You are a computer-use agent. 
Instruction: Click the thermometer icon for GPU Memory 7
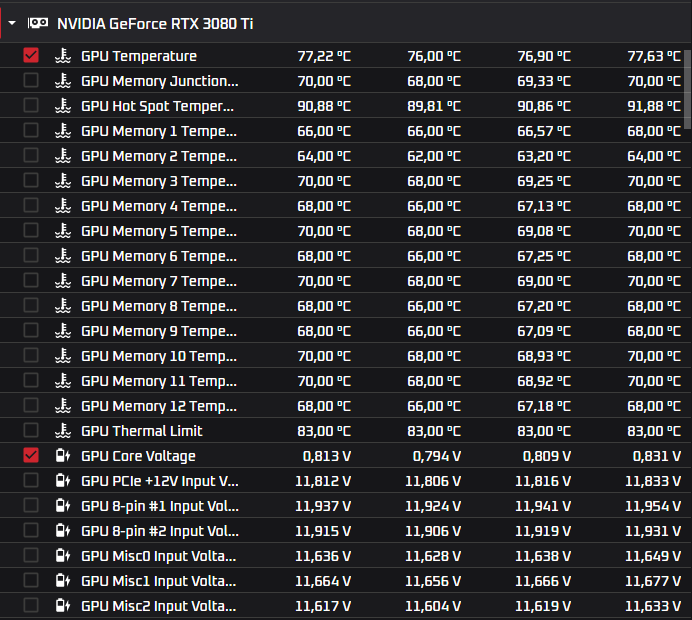(x=63, y=281)
